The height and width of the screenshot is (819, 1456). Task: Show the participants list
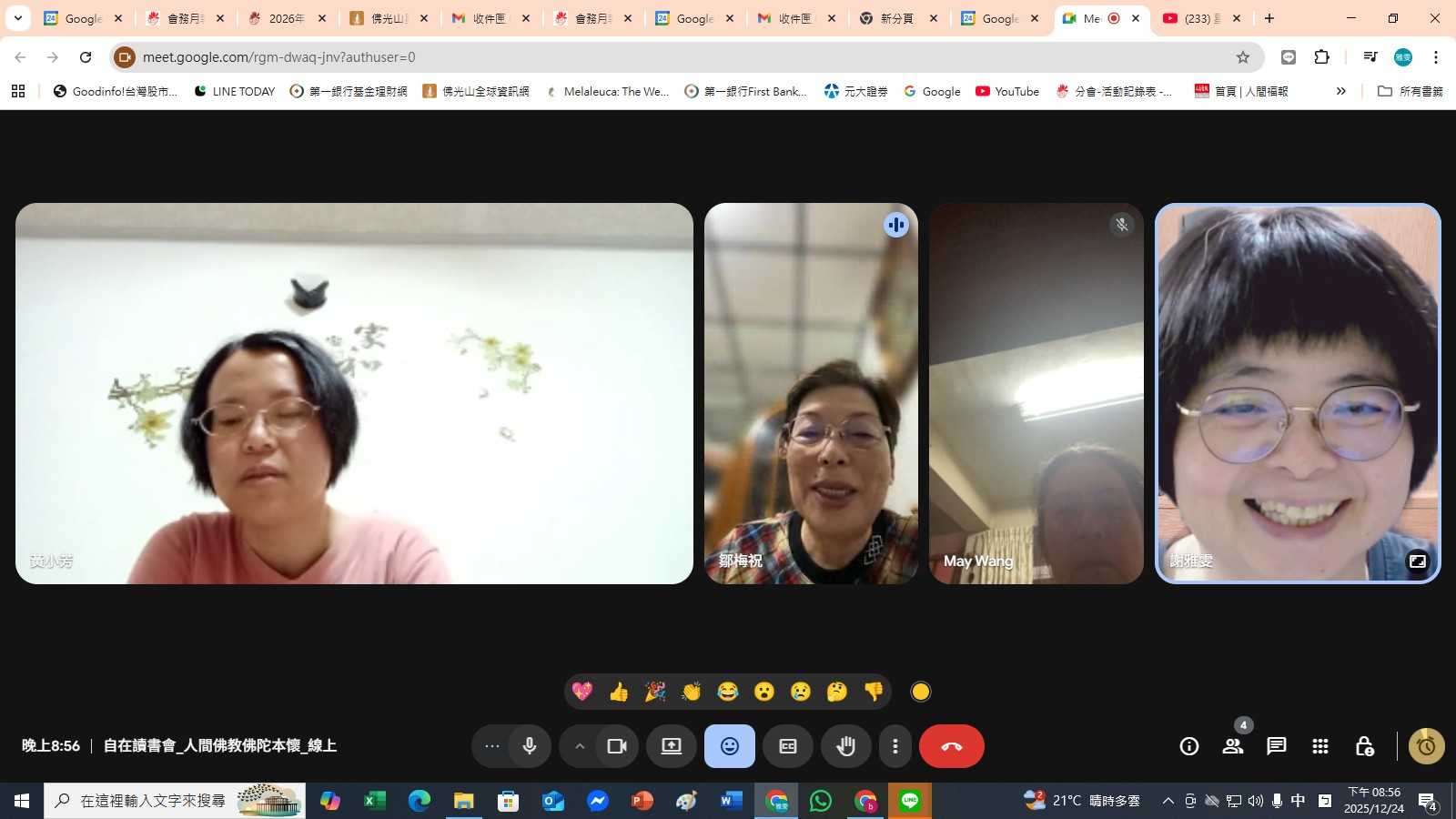click(x=1233, y=746)
